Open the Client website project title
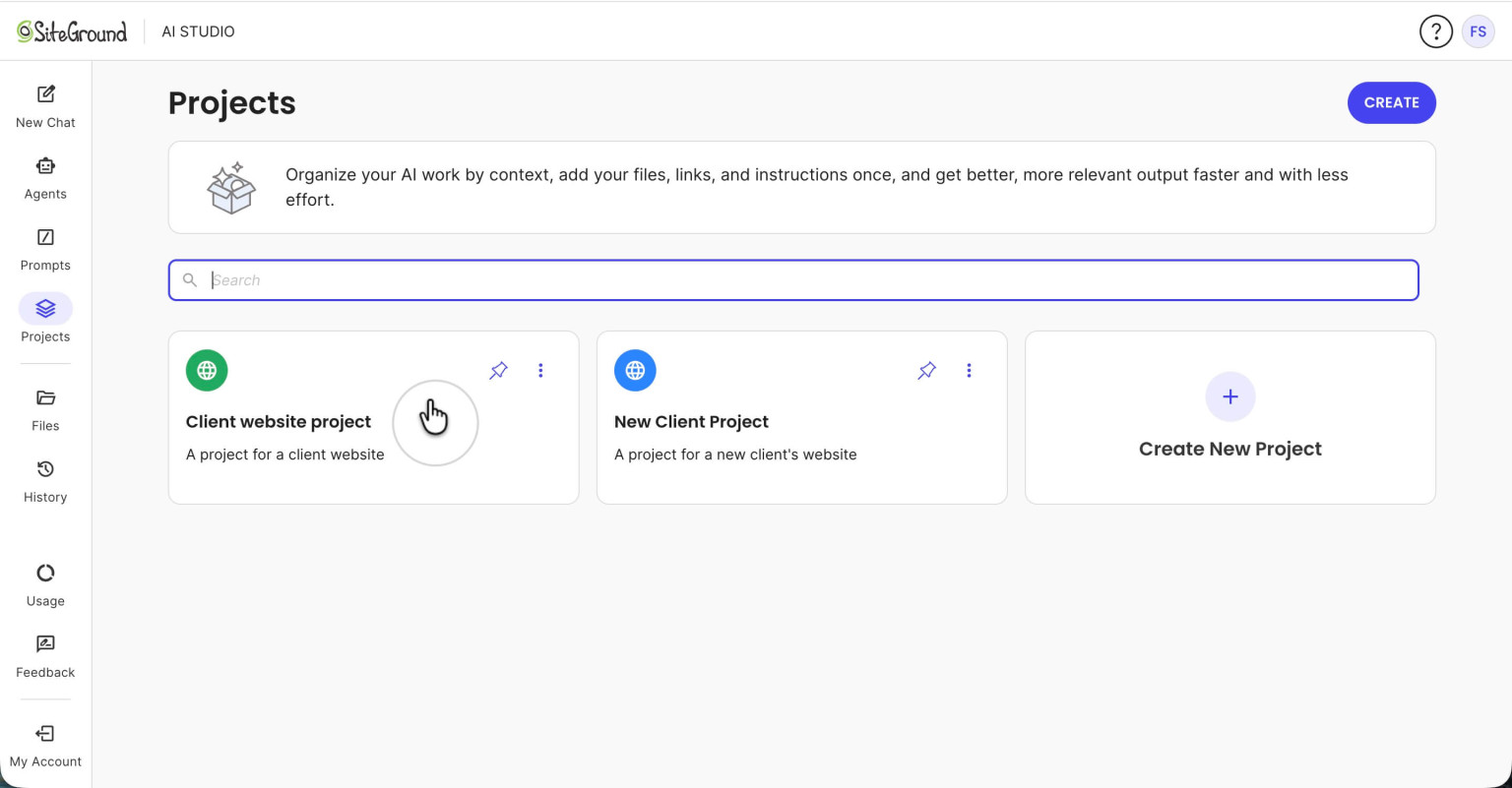The width and height of the screenshot is (1512, 788). coord(279,422)
